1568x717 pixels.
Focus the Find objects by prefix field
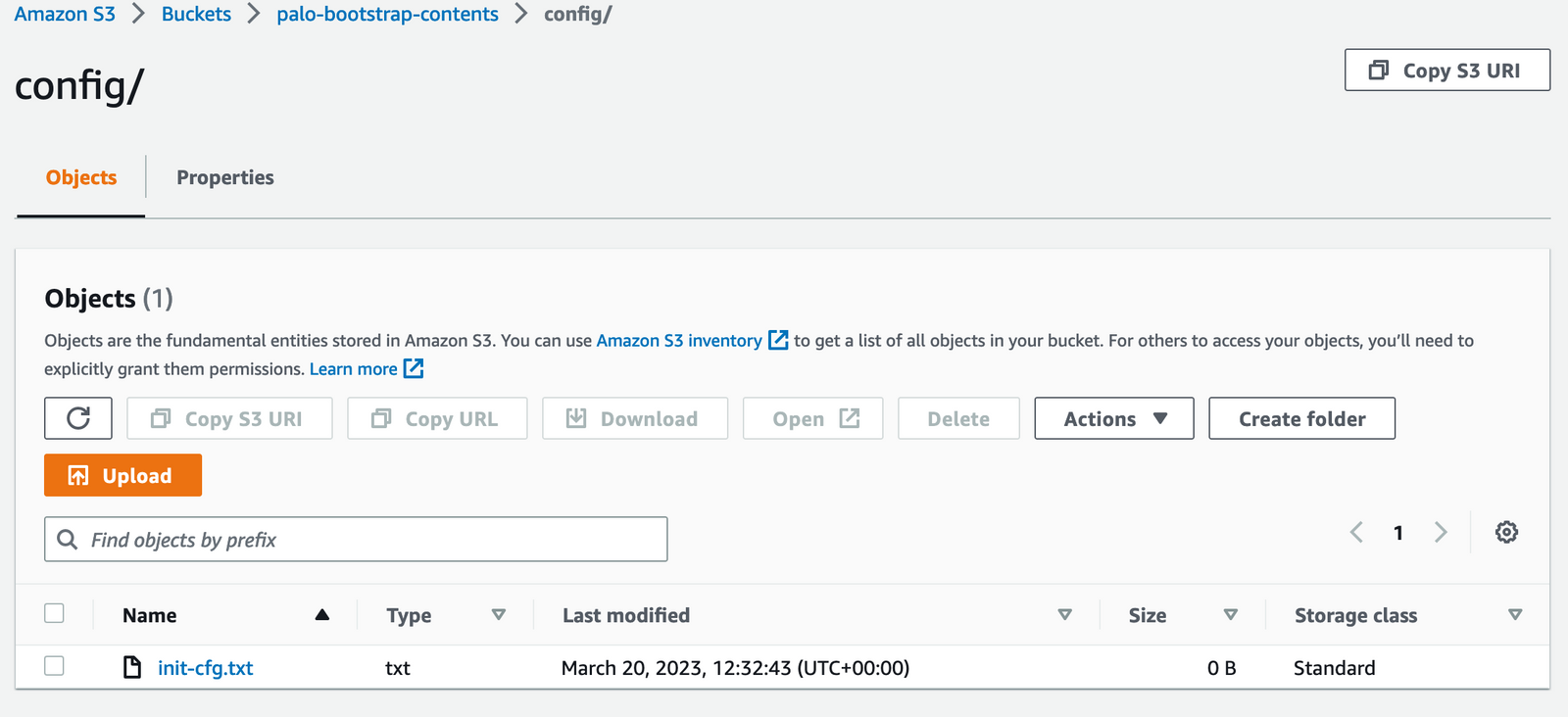pyautogui.click(x=356, y=539)
